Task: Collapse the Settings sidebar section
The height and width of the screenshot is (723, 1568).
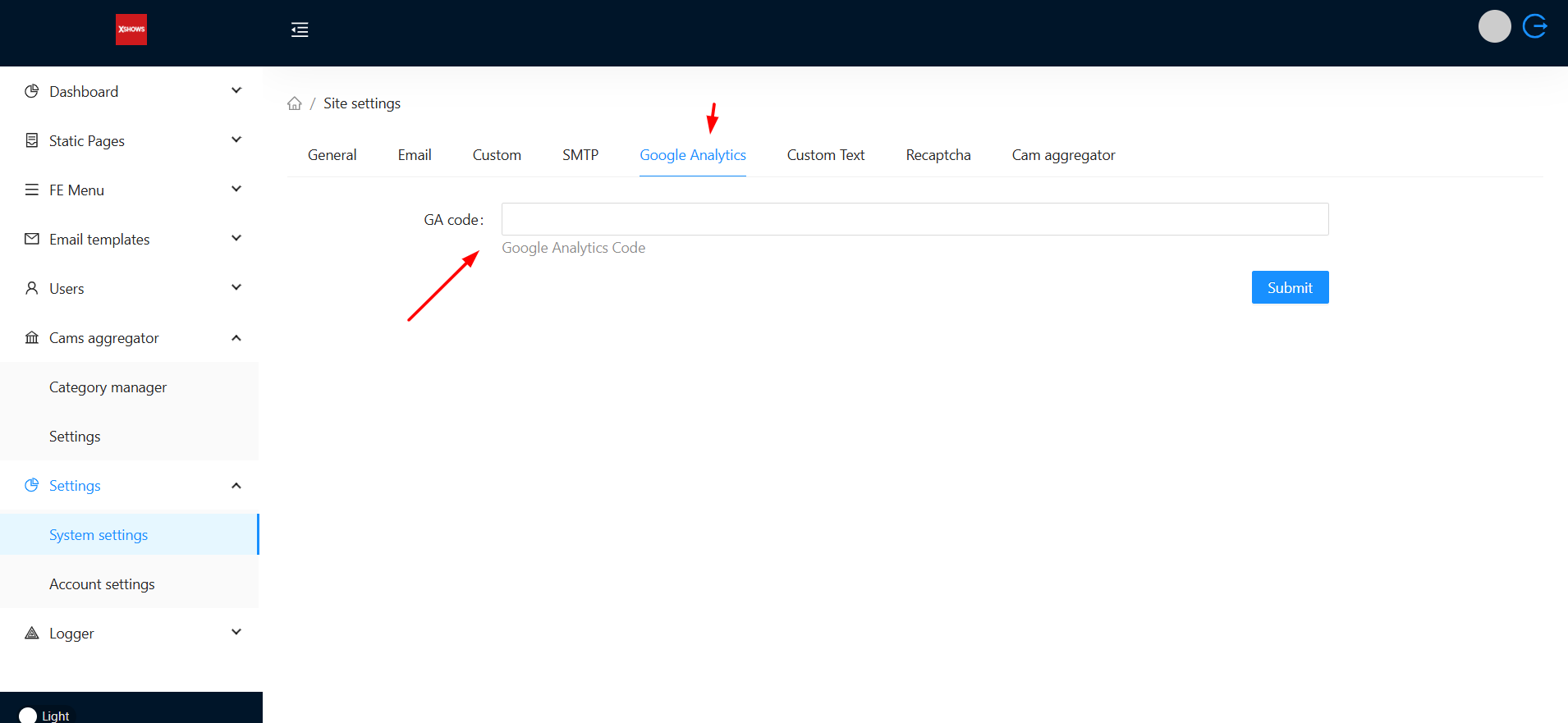Action: tap(236, 486)
